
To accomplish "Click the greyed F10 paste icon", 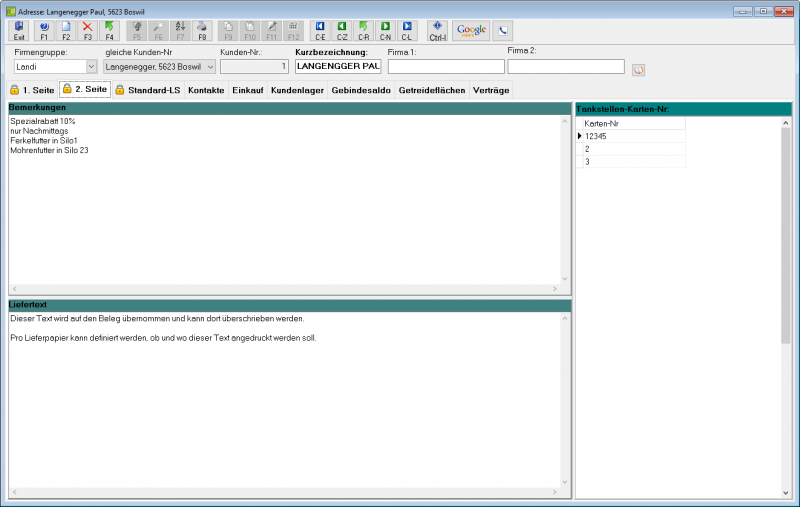I will [250, 31].
